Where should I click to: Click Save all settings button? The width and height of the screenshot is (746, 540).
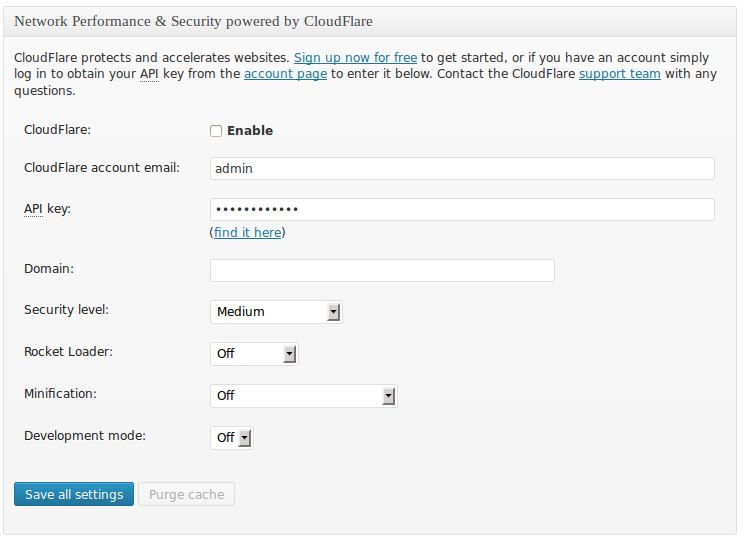(x=74, y=494)
